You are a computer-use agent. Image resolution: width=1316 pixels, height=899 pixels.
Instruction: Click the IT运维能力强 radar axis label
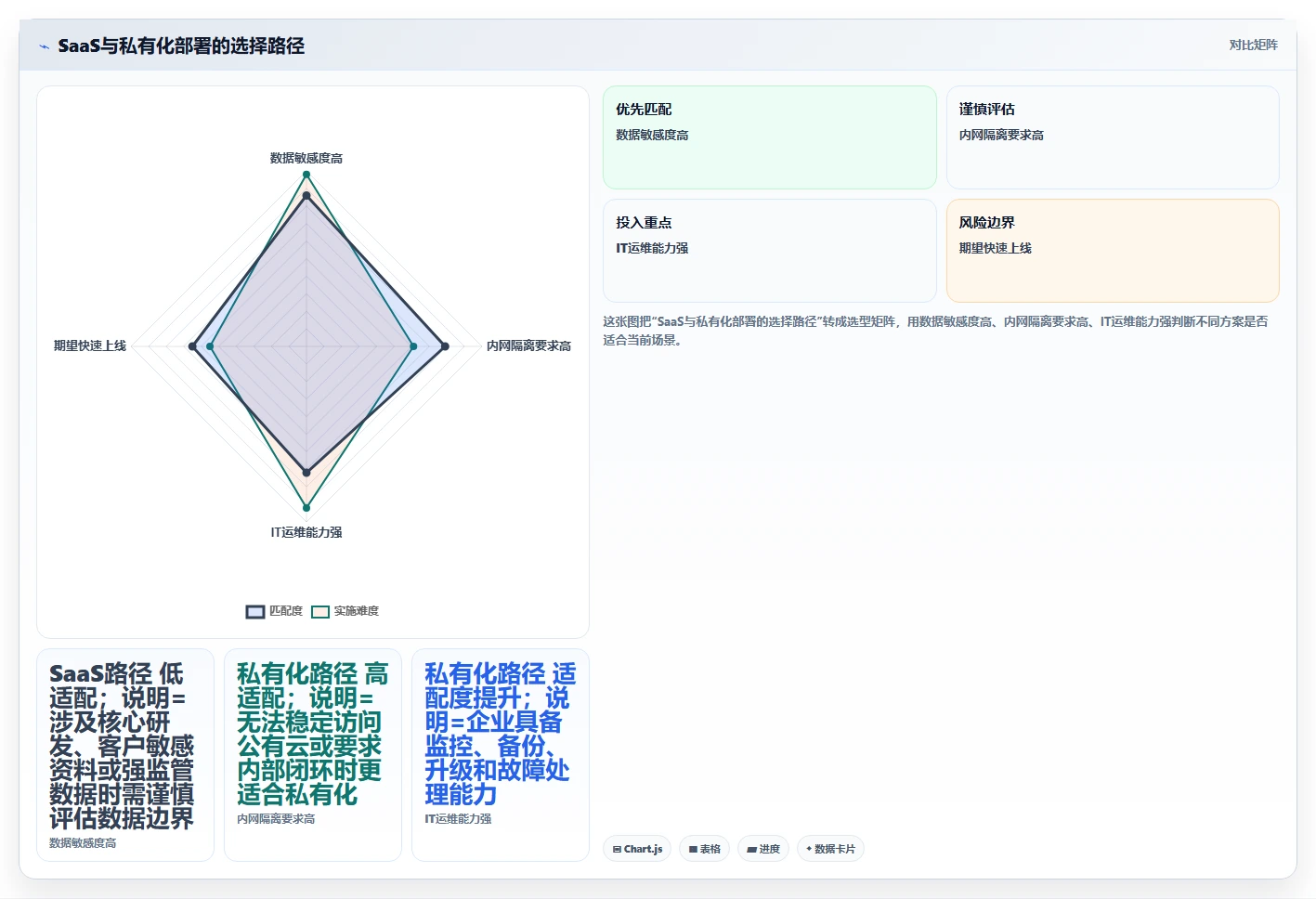(x=306, y=532)
